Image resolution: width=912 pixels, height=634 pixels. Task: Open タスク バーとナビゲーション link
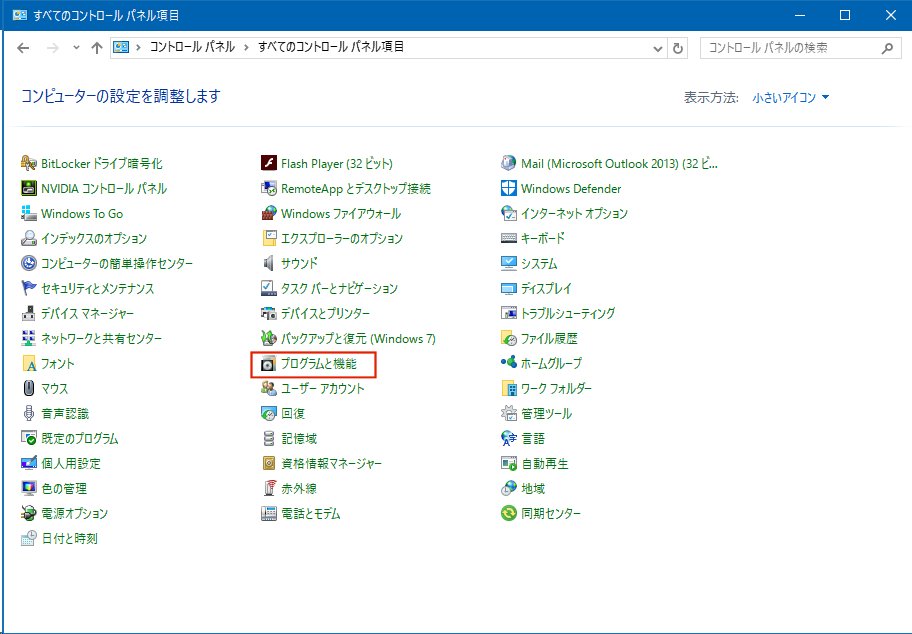click(339, 288)
